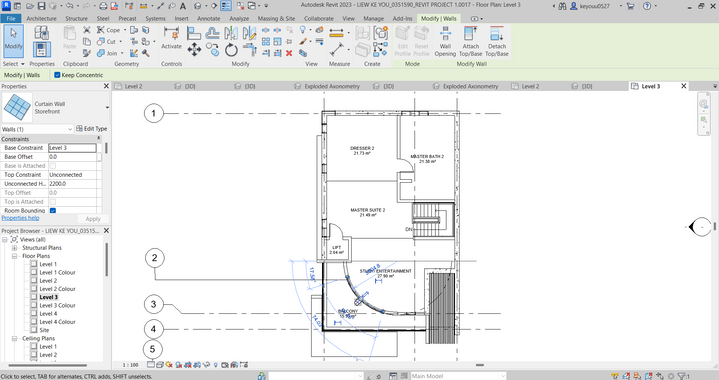The width and height of the screenshot is (719, 380).
Task: Open the Properties help link
Action: 20,218
